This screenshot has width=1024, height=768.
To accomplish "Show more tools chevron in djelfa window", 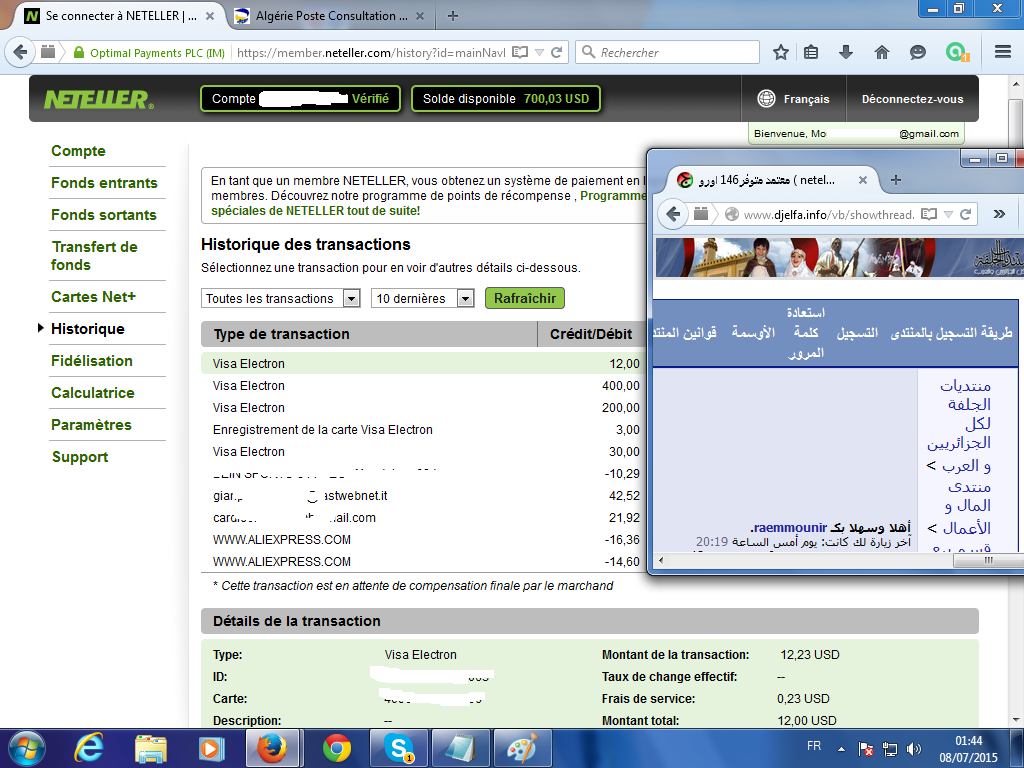I will pyautogui.click(x=999, y=214).
